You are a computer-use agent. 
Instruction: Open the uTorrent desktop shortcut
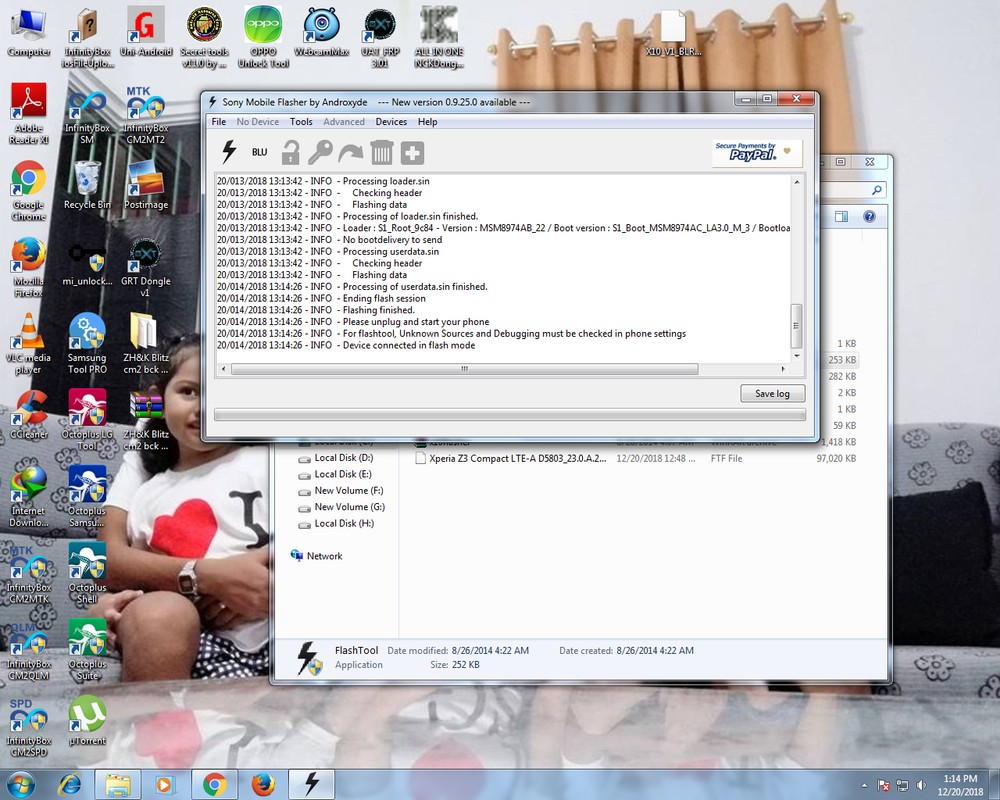[87, 722]
